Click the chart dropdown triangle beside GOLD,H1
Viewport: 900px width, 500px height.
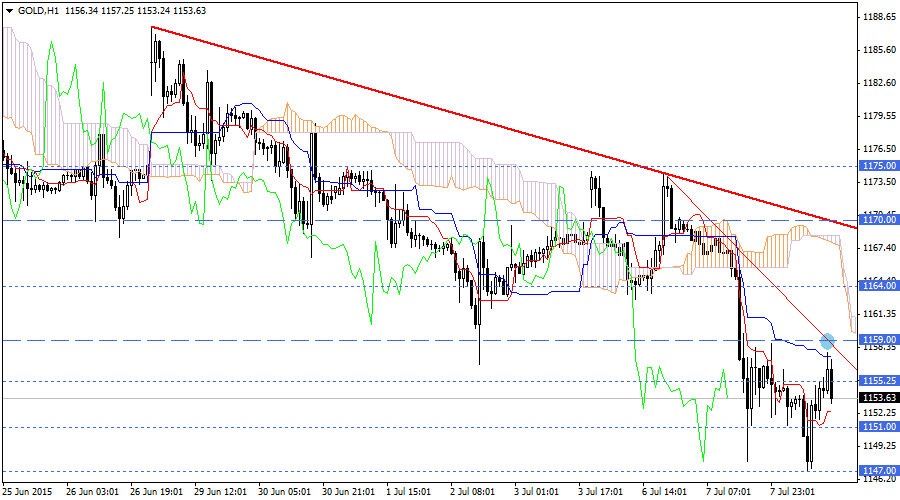(9, 11)
